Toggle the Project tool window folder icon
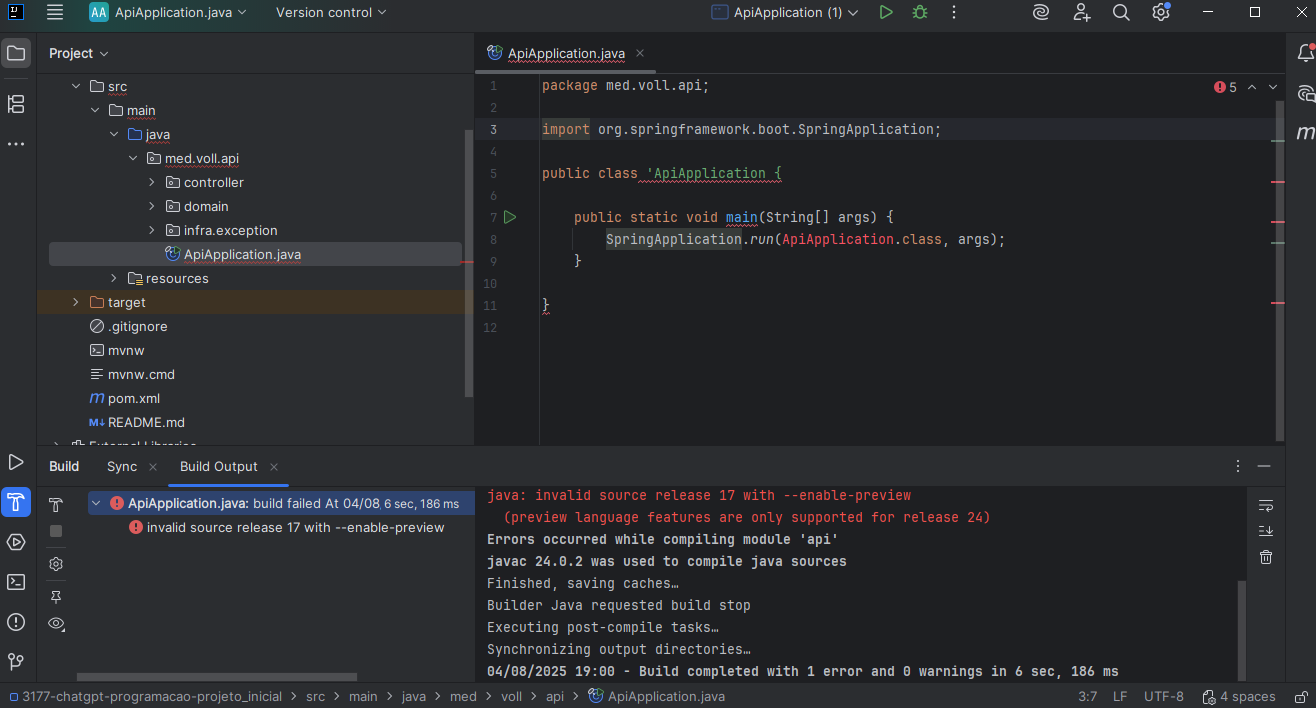The width and height of the screenshot is (1316, 708). [16, 53]
